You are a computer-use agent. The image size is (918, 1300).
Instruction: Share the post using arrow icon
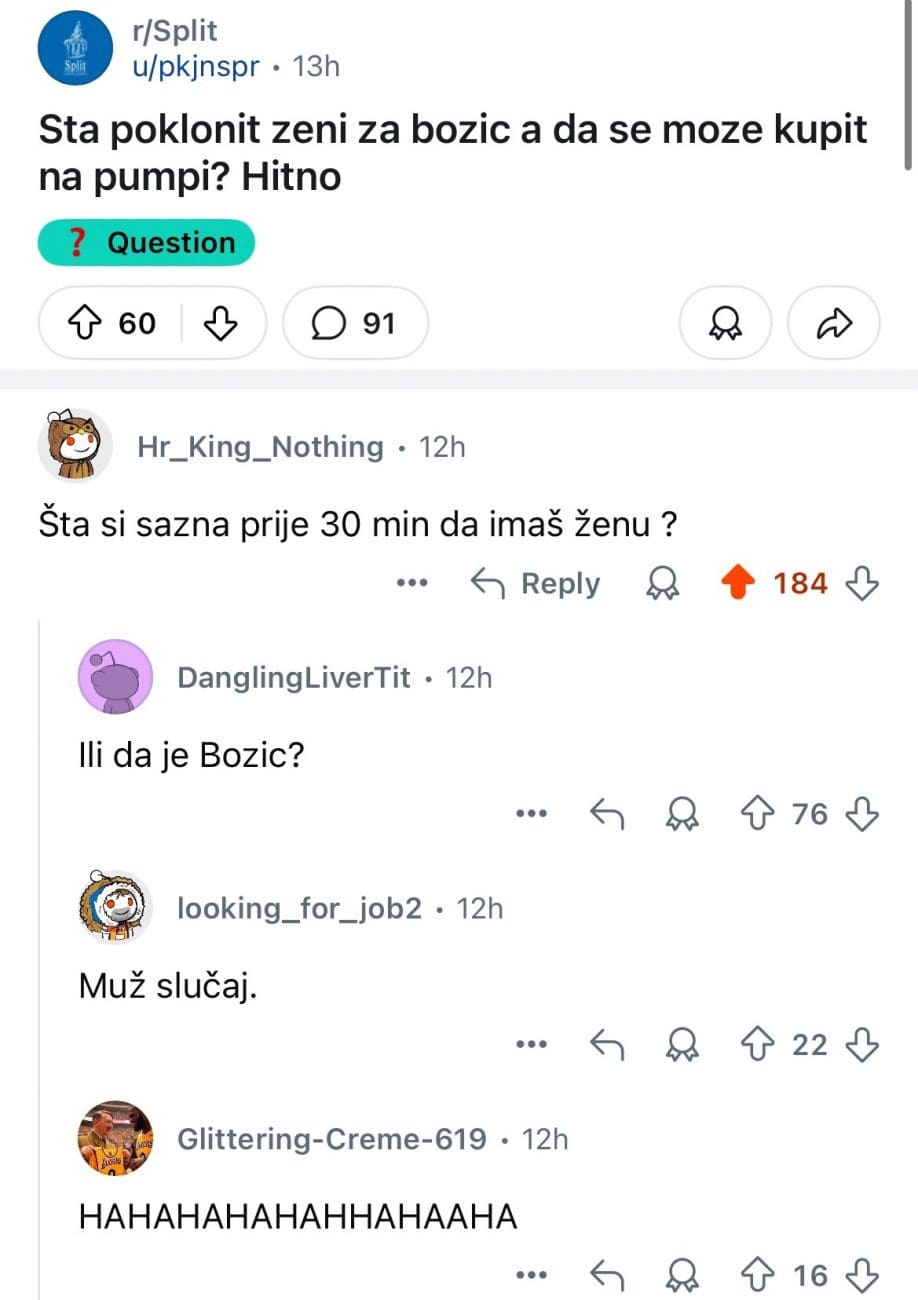pos(834,323)
